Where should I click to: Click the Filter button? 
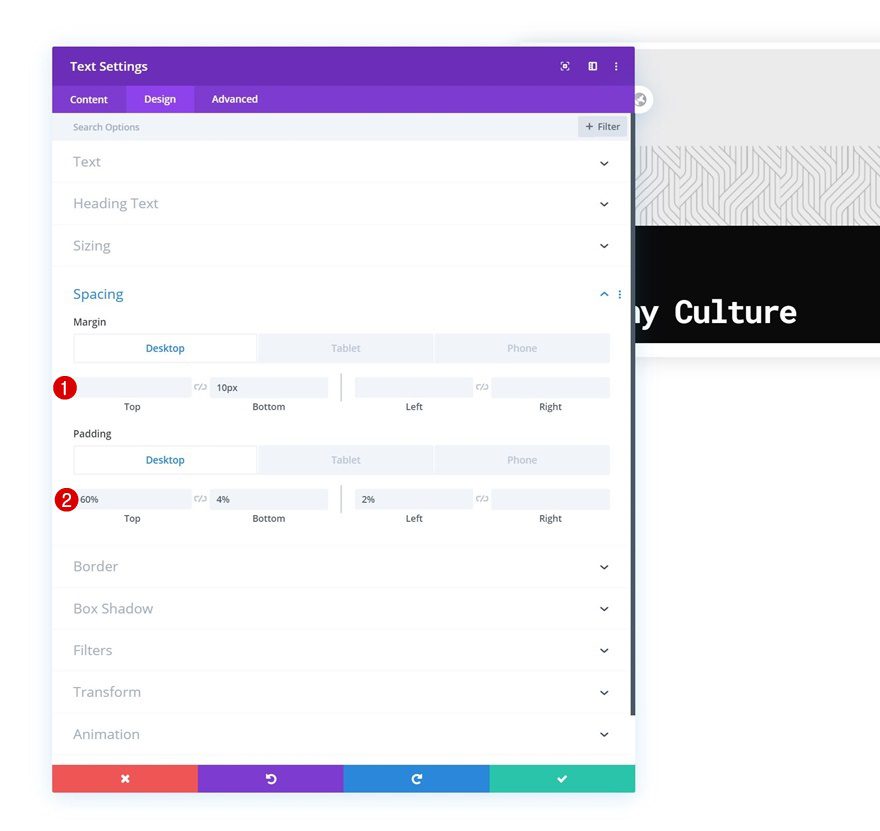coord(602,126)
